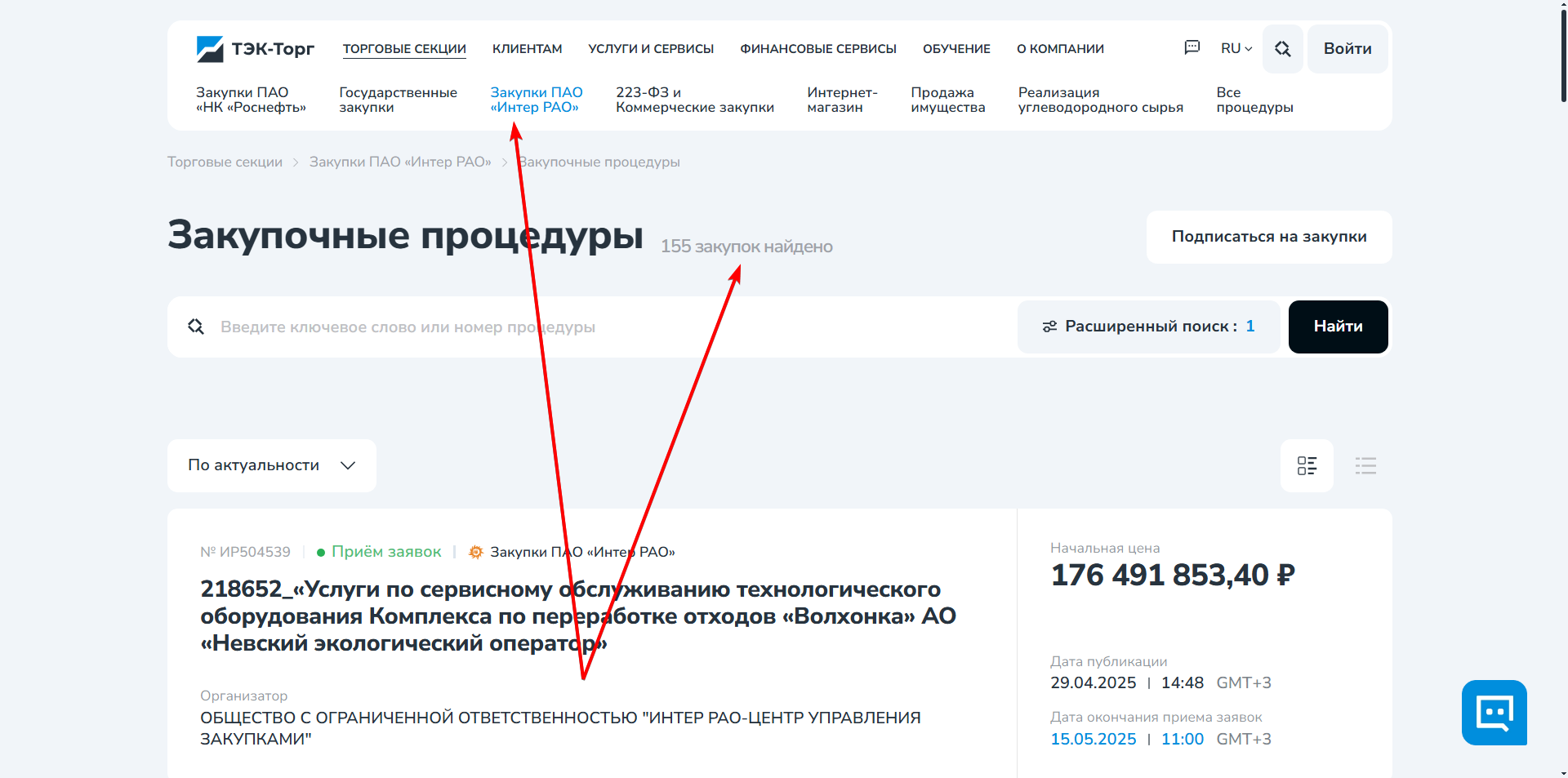Open the blue chat widget icon
The height and width of the screenshot is (778, 1568).
click(x=1494, y=713)
